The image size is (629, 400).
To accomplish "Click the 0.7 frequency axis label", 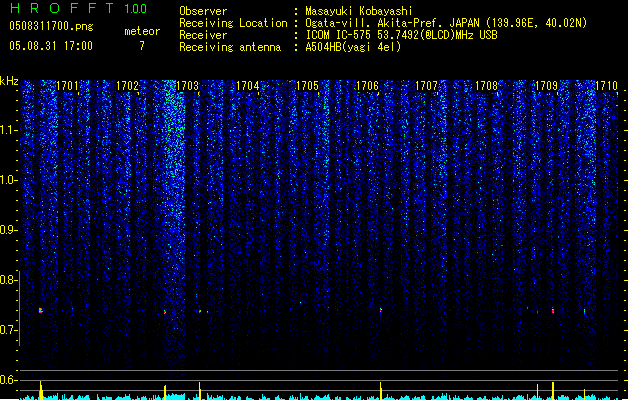I will 8,330.
